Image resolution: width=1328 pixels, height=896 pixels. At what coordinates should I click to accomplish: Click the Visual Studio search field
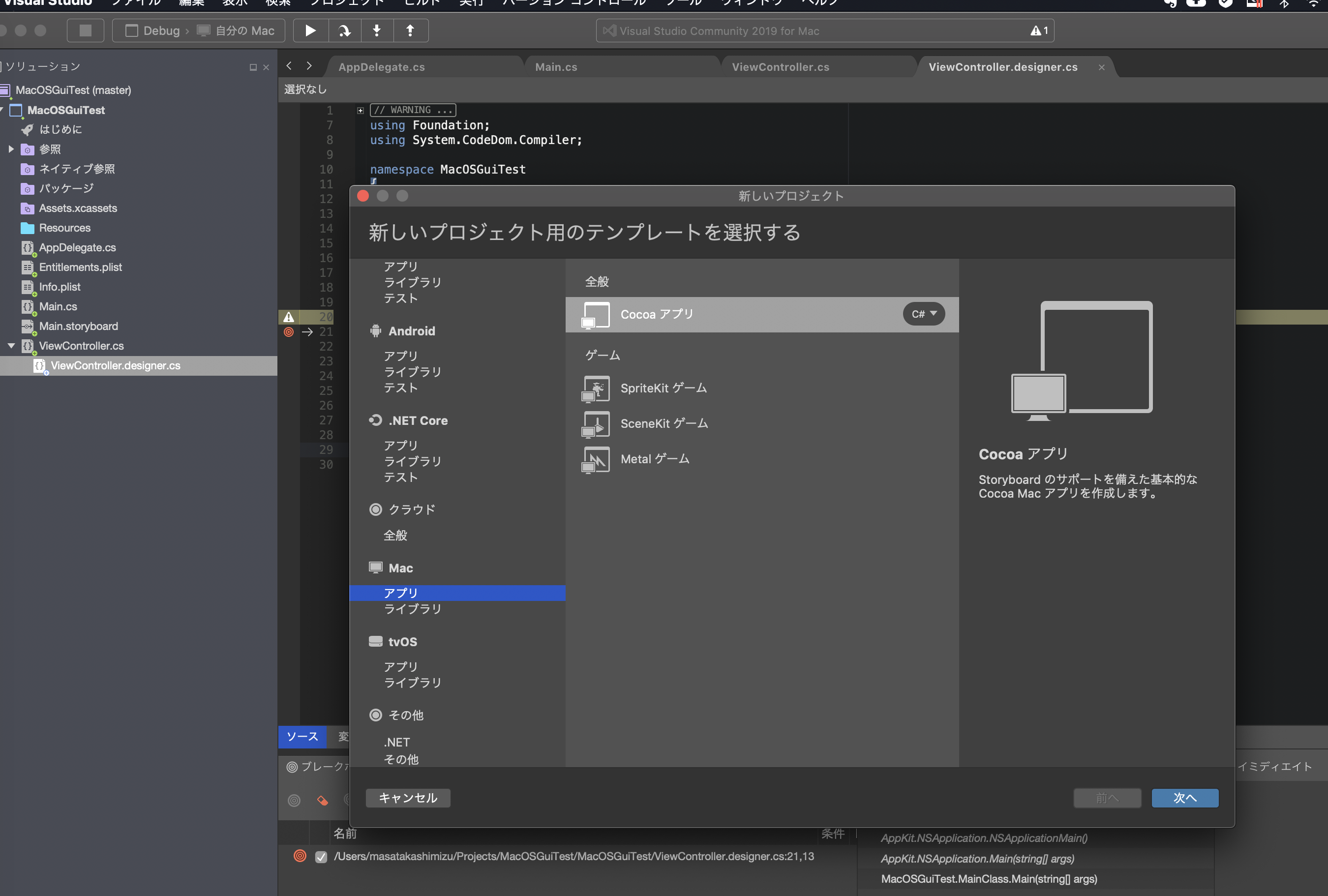pos(823,30)
